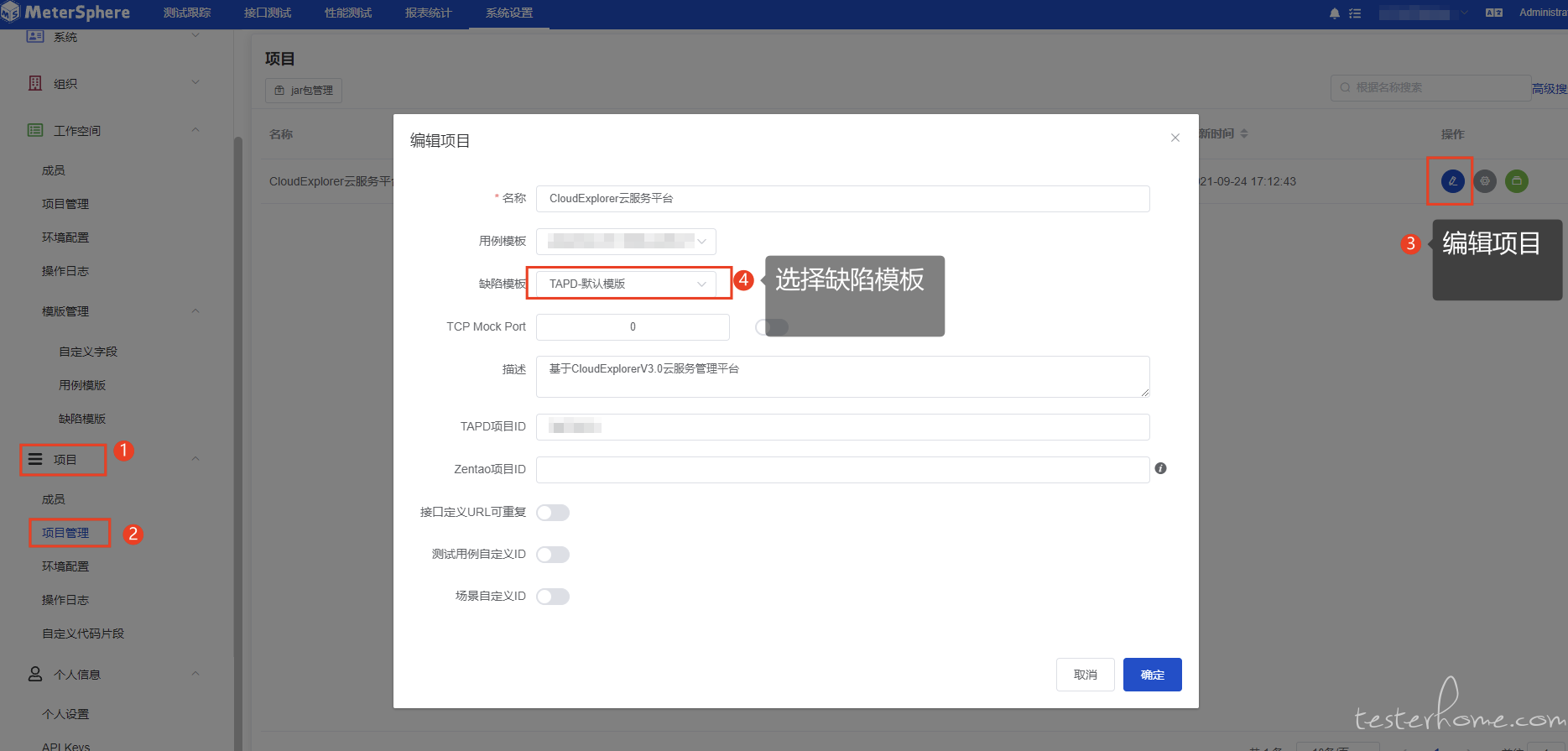Select 操作日志 under 工作空间
The image size is (1568, 751).
pyautogui.click(x=65, y=271)
